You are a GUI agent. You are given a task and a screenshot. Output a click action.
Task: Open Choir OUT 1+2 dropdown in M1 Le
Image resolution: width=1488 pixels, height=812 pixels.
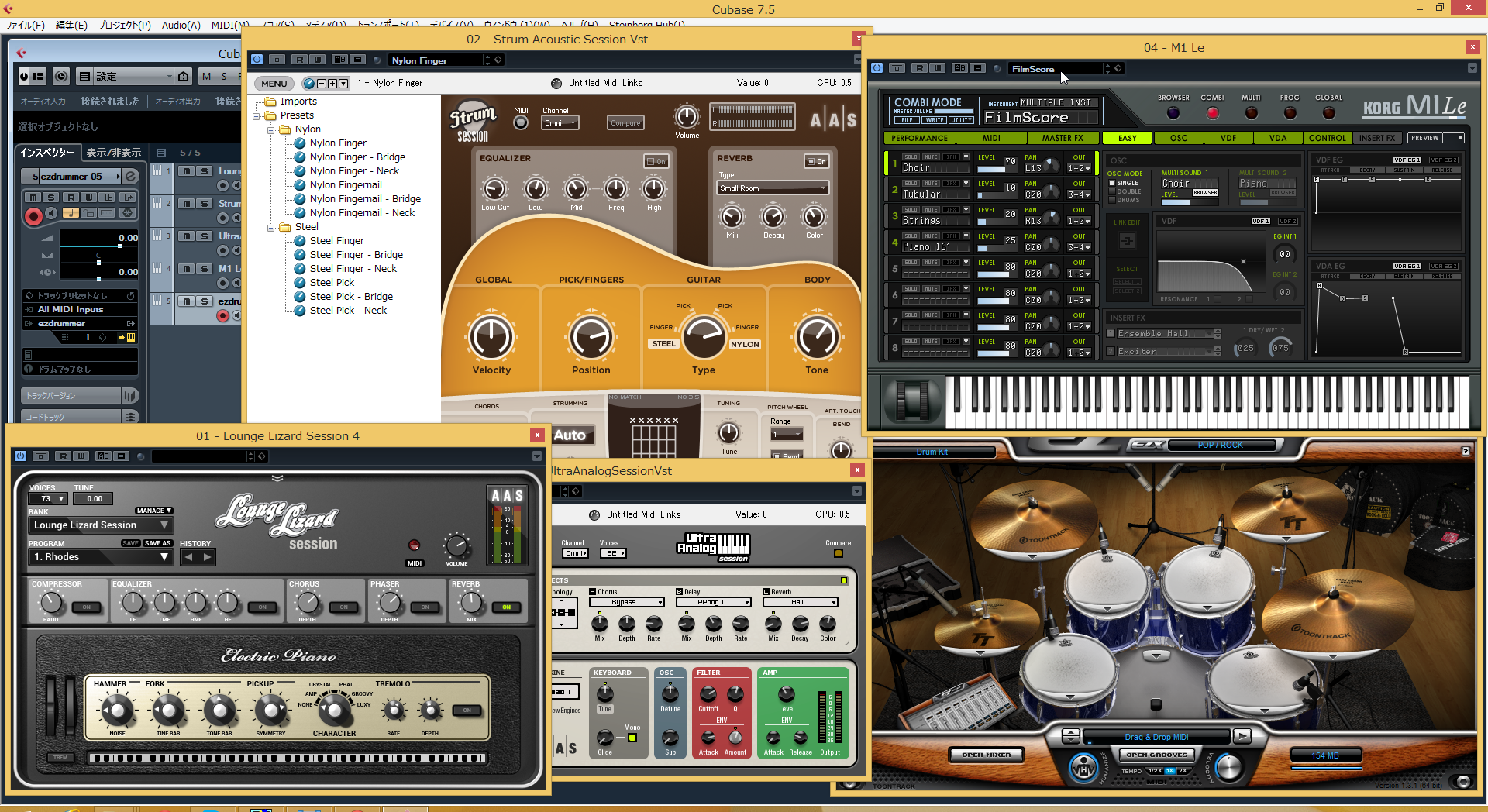pos(1079,168)
